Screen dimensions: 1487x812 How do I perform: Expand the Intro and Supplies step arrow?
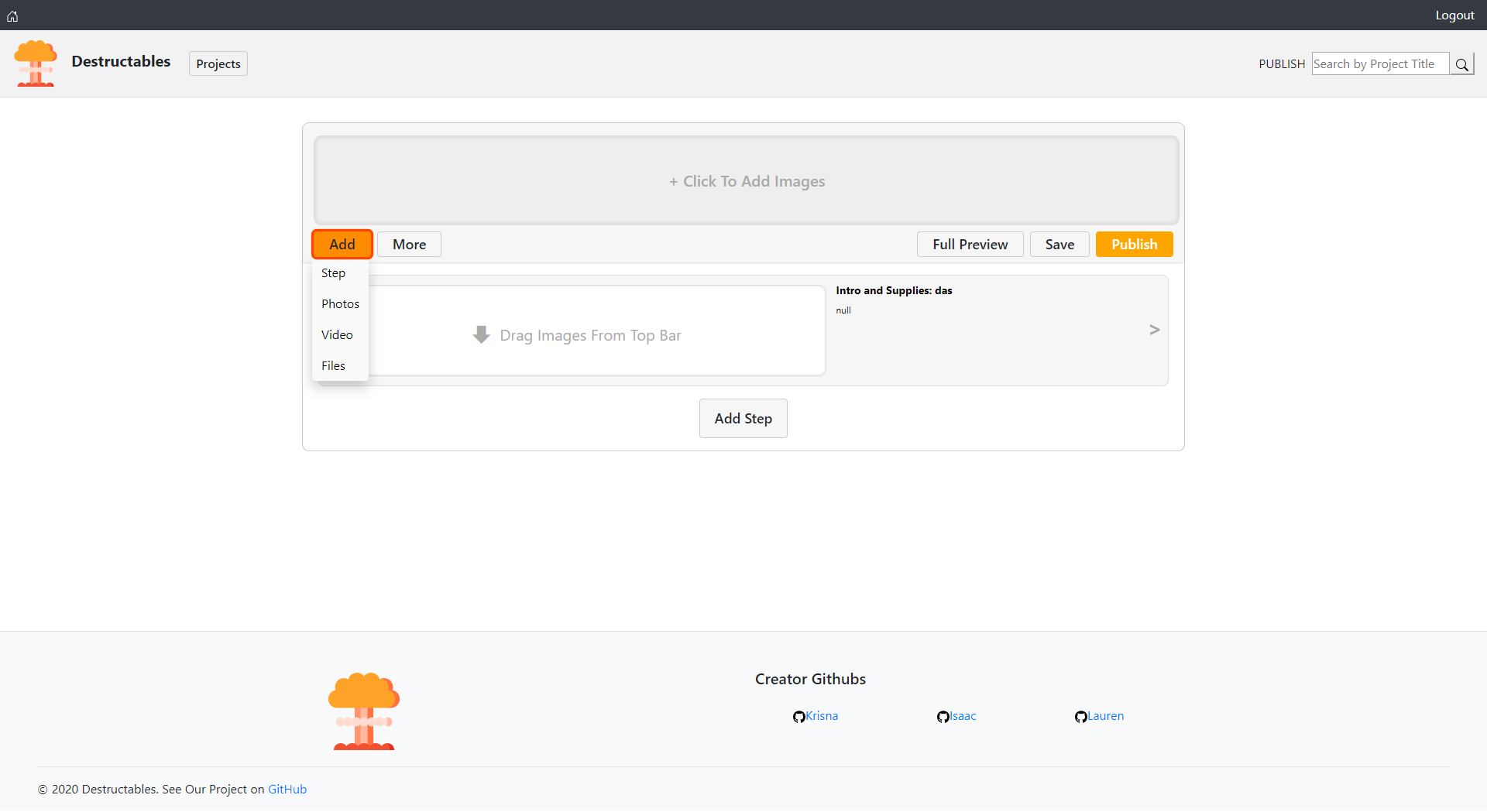1154,330
